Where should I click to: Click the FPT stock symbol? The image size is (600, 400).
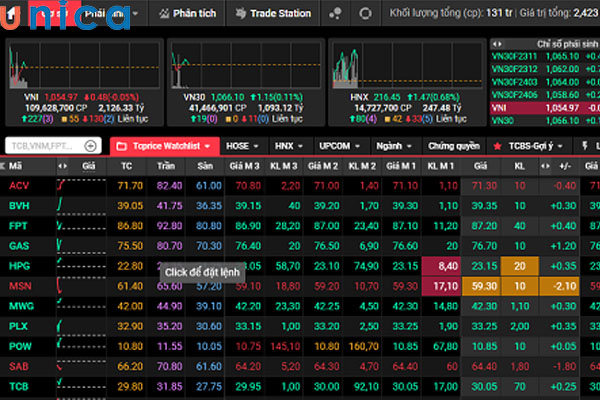coord(19,225)
